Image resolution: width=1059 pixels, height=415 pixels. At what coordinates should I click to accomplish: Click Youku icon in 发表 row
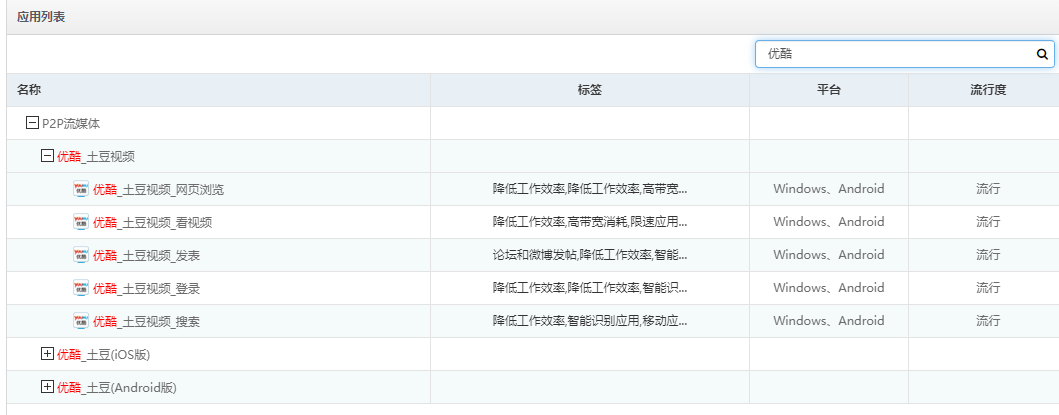(81, 255)
